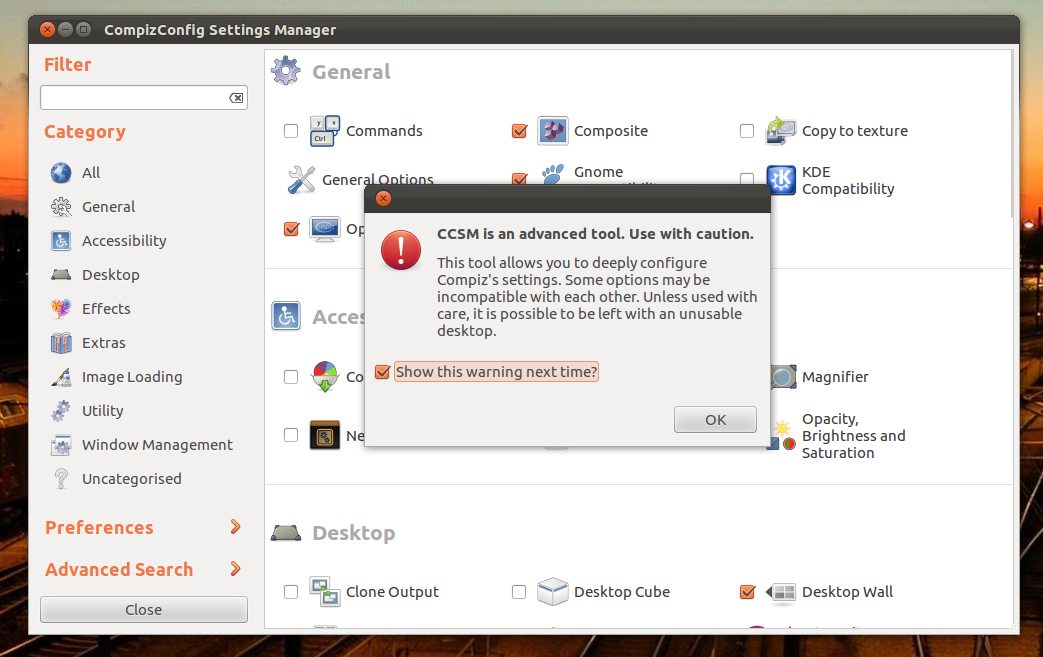Open the Composite plugin icon
This screenshot has height=657, width=1043.
553,131
